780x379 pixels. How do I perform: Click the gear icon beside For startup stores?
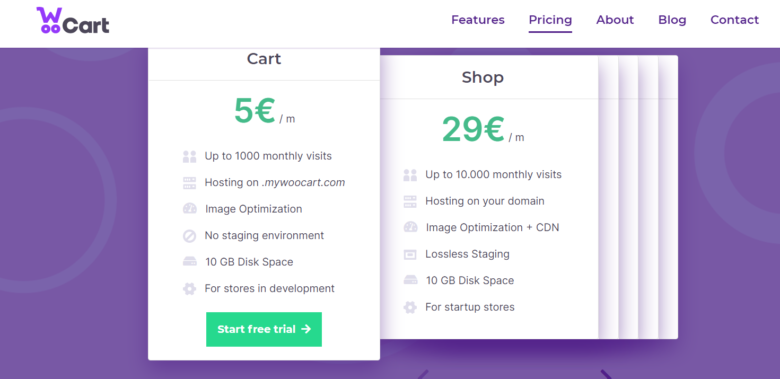click(410, 307)
